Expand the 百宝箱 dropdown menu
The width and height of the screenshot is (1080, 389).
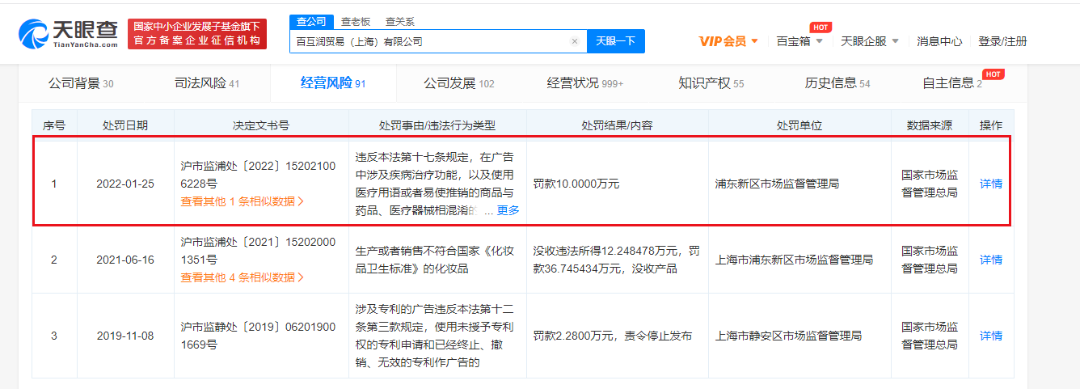[800, 41]
